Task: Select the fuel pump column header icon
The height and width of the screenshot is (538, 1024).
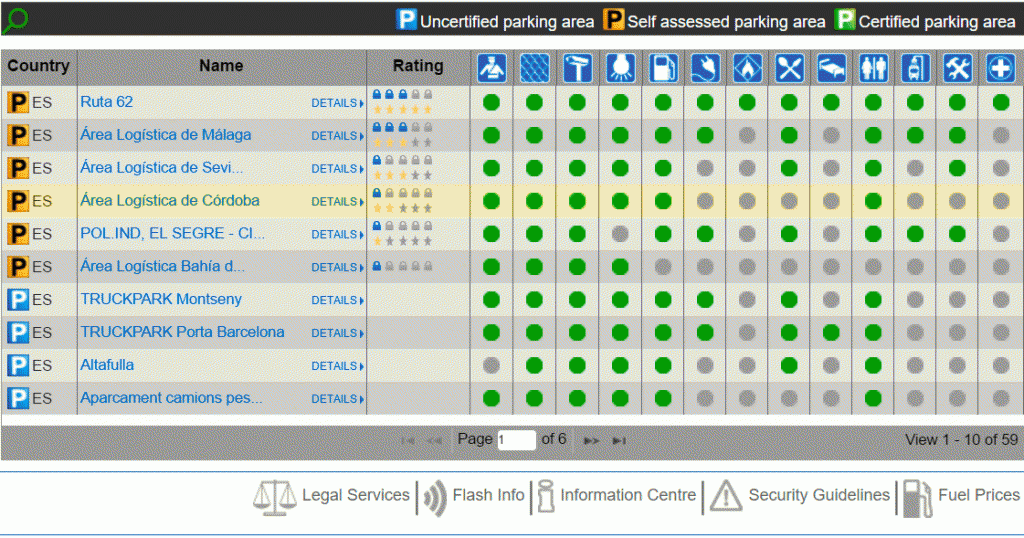Action: coord(662,67)
